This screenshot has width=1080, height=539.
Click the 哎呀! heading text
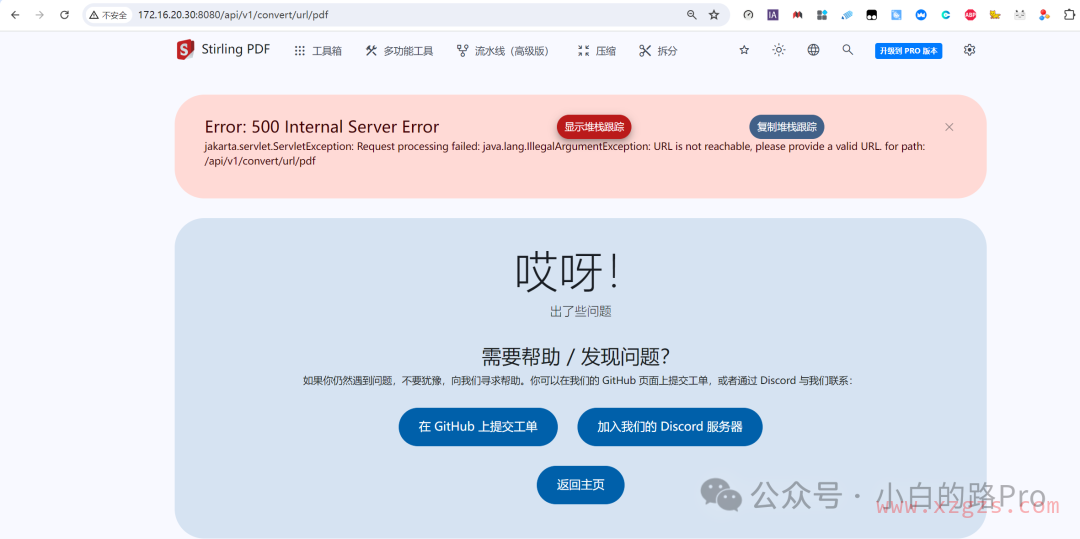[x=568, y=271]
